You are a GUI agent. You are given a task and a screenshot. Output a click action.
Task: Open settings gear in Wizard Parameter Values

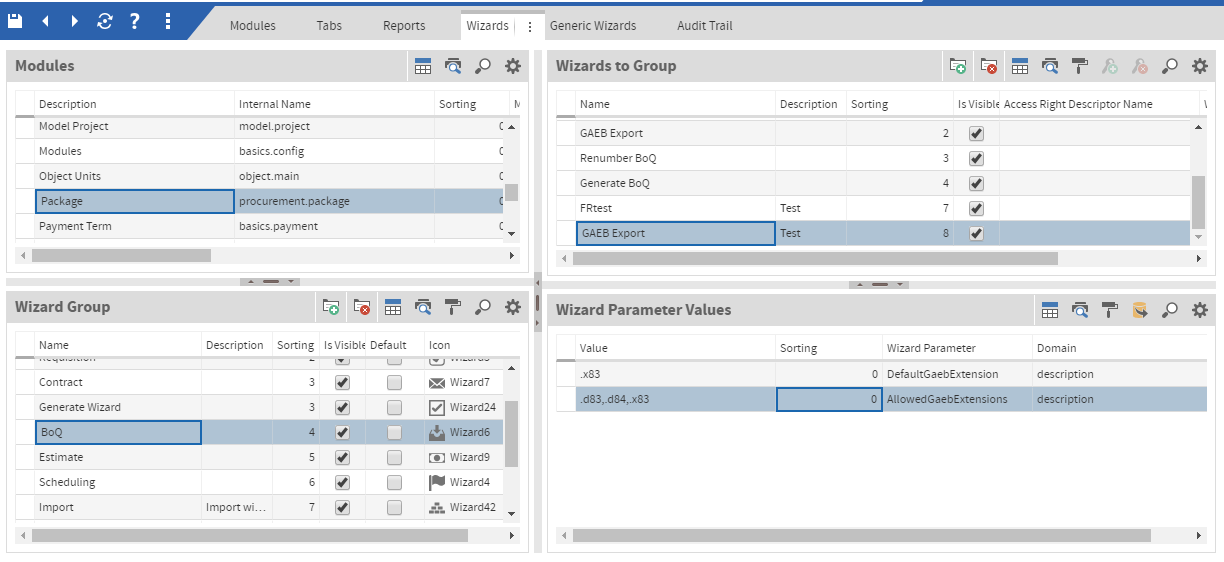click(1200, 310)
